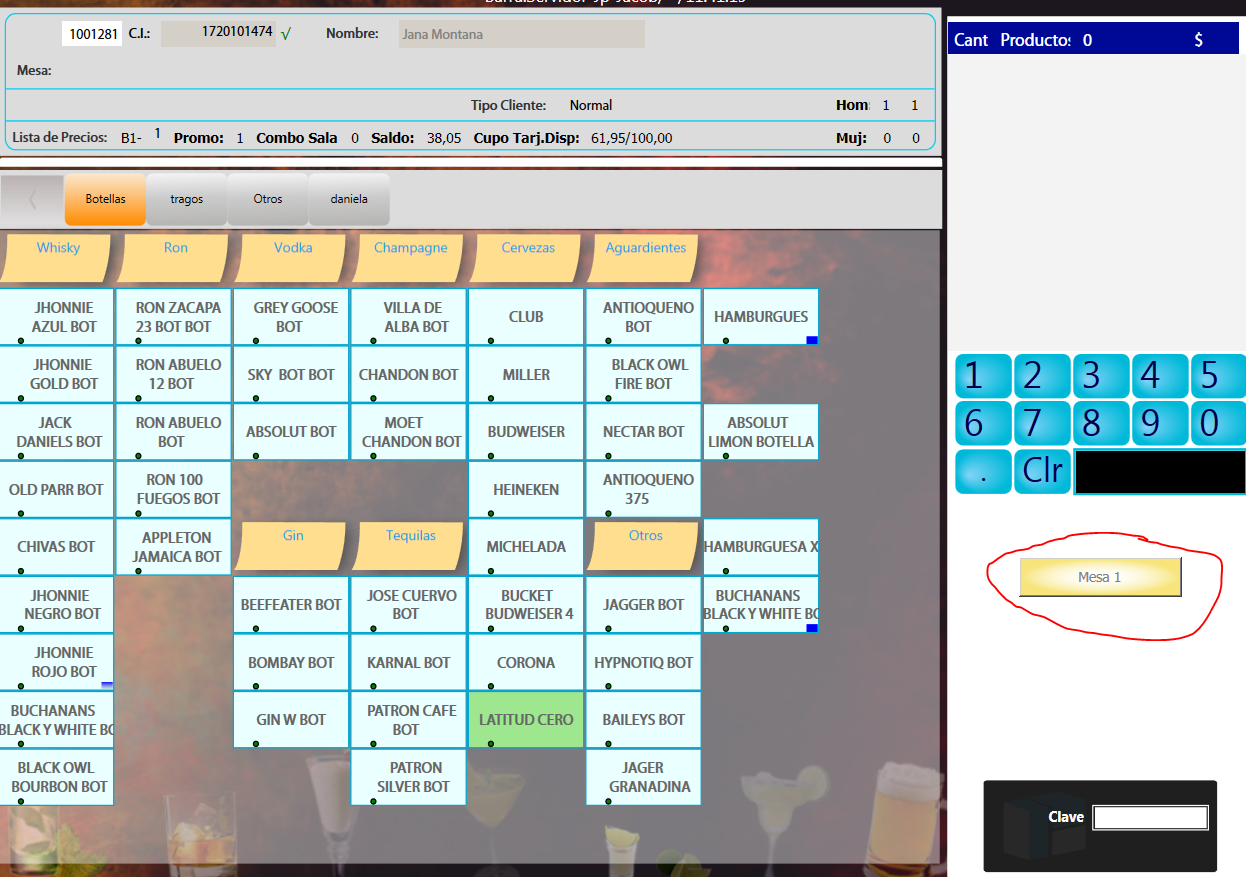
Task: Go back with the left arrow tab
Action: tap(32, 200)
